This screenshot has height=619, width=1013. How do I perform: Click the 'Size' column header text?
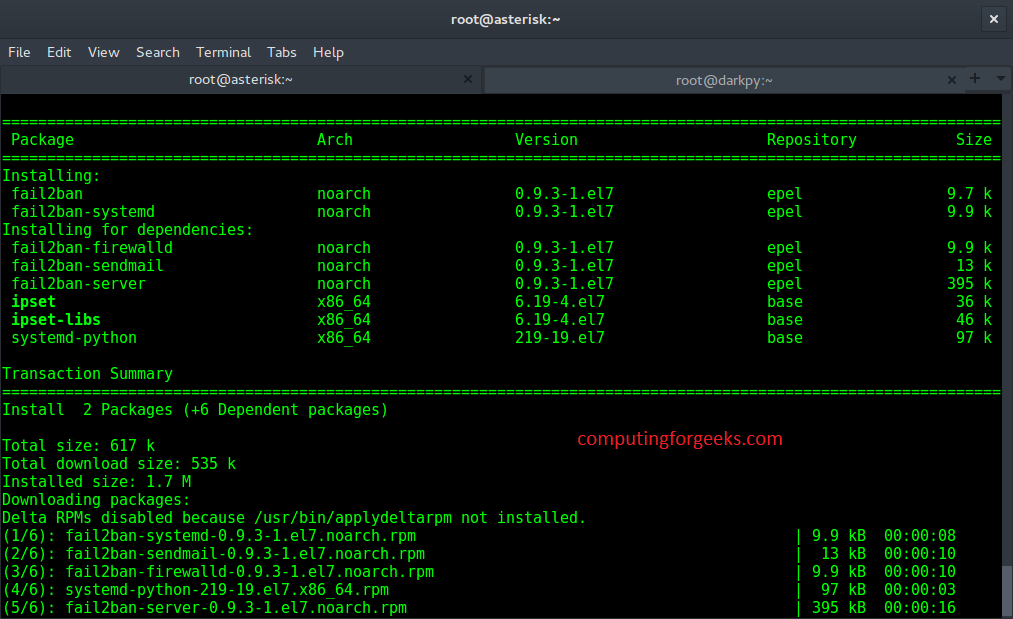click(974, 140)
